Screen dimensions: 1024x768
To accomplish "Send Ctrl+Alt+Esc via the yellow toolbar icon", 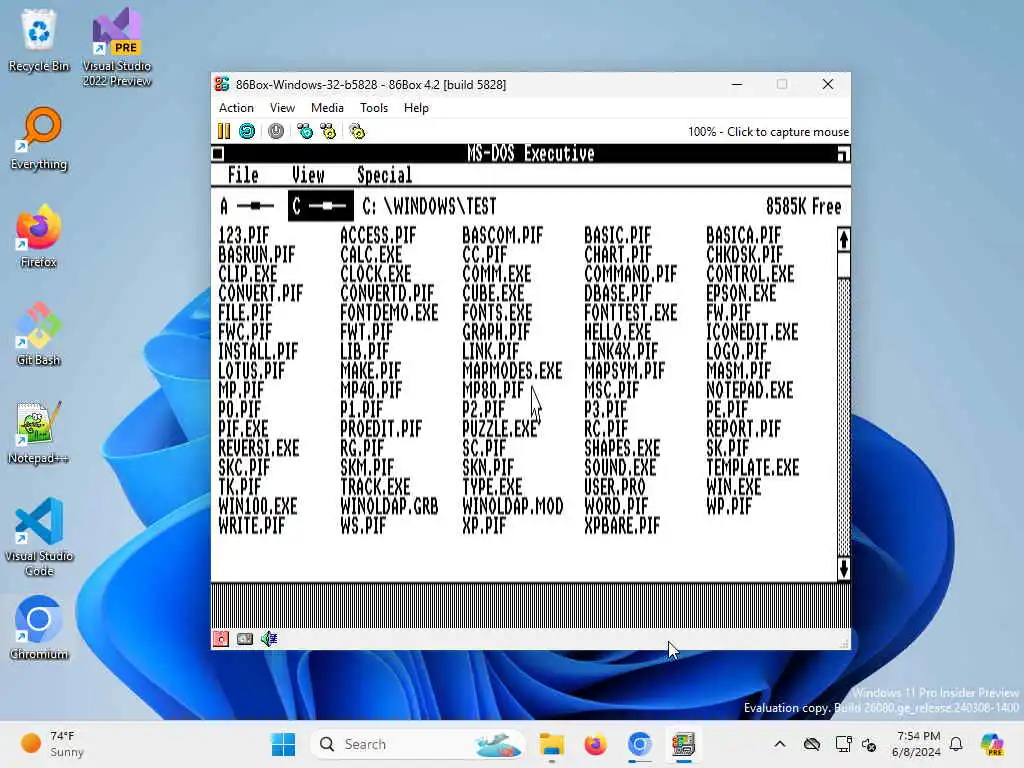I will pos(328,131).
